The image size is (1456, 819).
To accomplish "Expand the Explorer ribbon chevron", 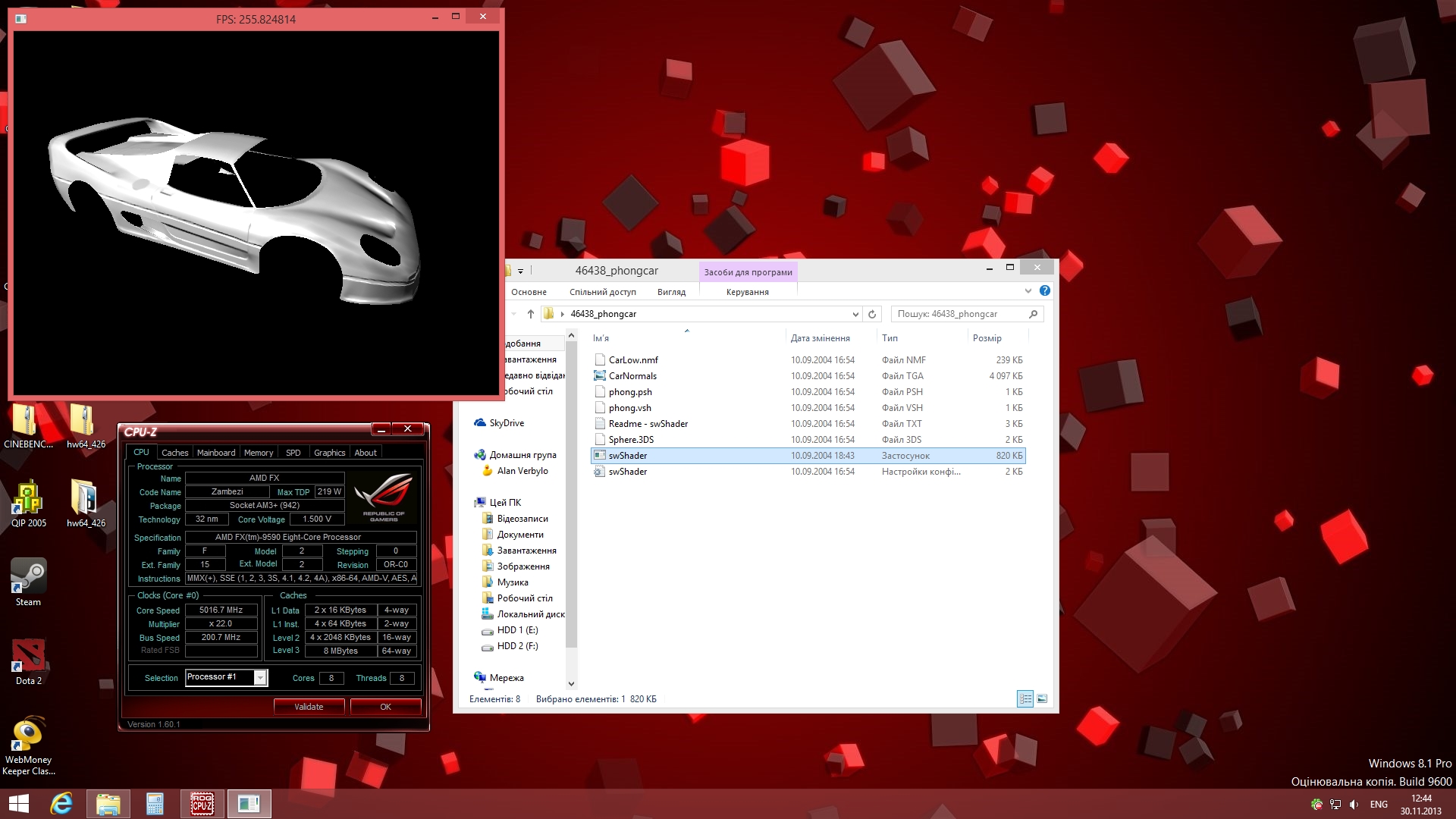I will (1028, 291).
